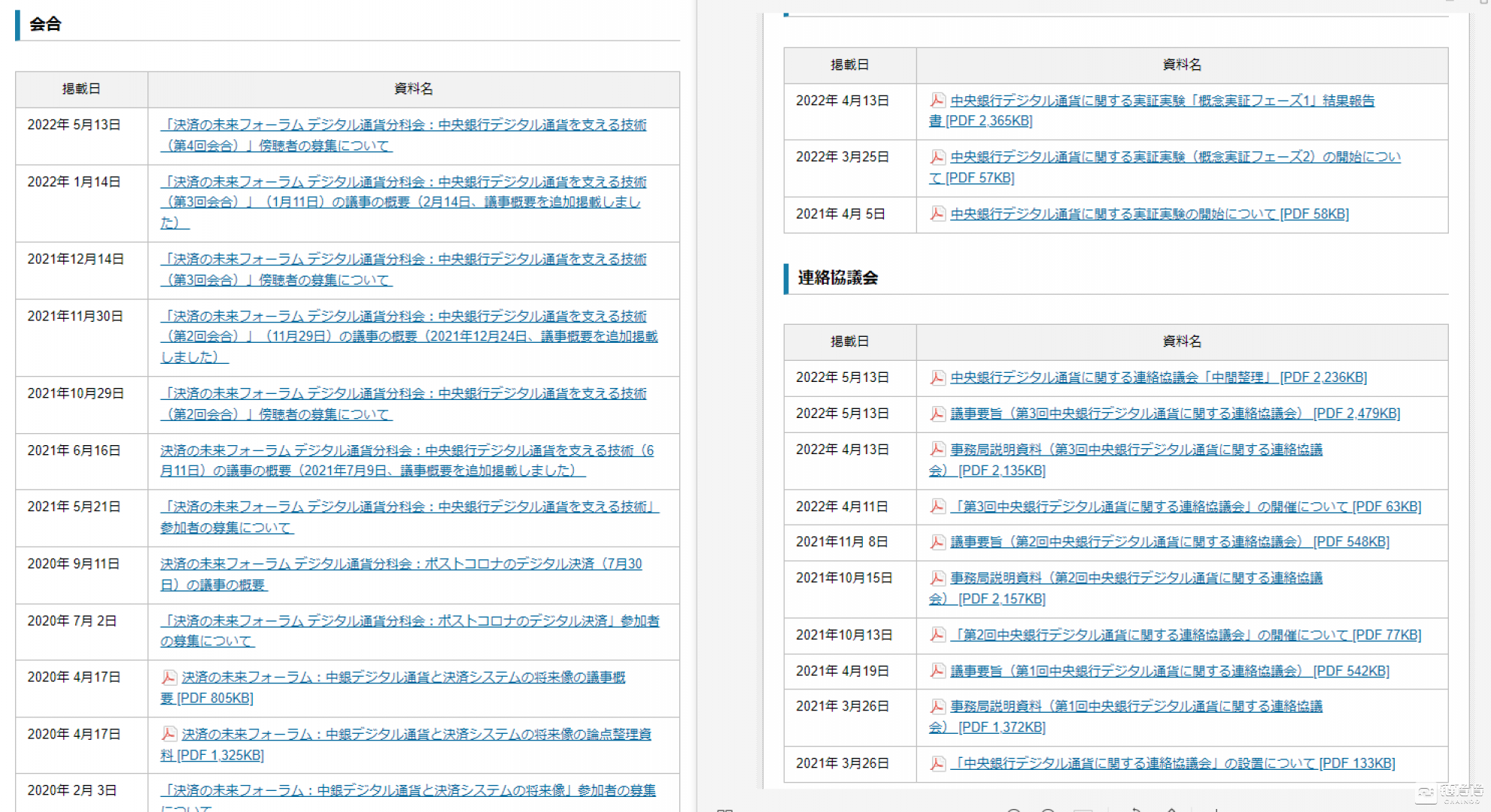Open 議事要旨 第1回 PDF 542KB link
The image size is (1491, 812).
(1169, 671)
